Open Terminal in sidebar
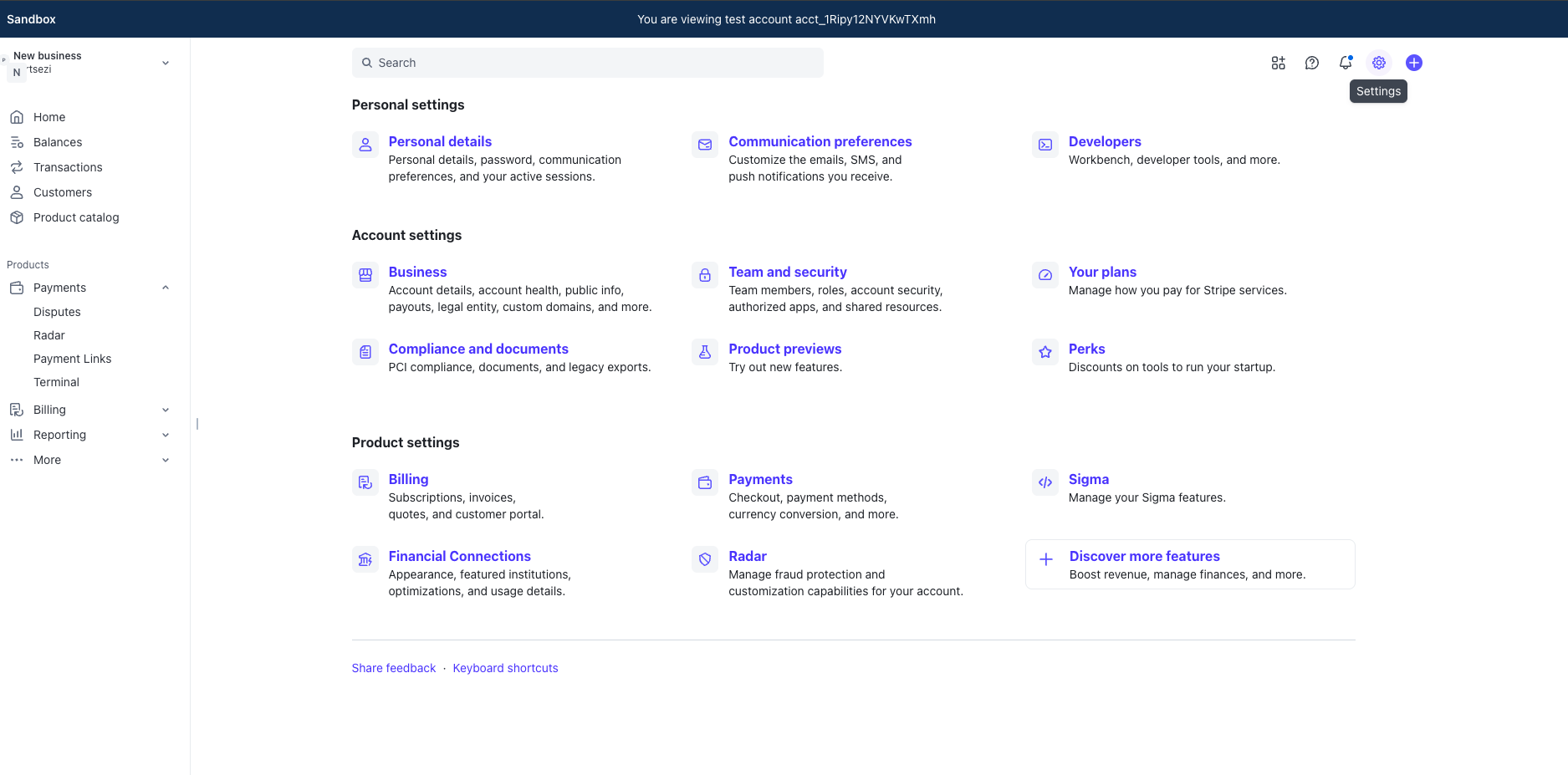The width and height of the screenshot is (1568, 775). pyautogui.click(x=56, y=382)
